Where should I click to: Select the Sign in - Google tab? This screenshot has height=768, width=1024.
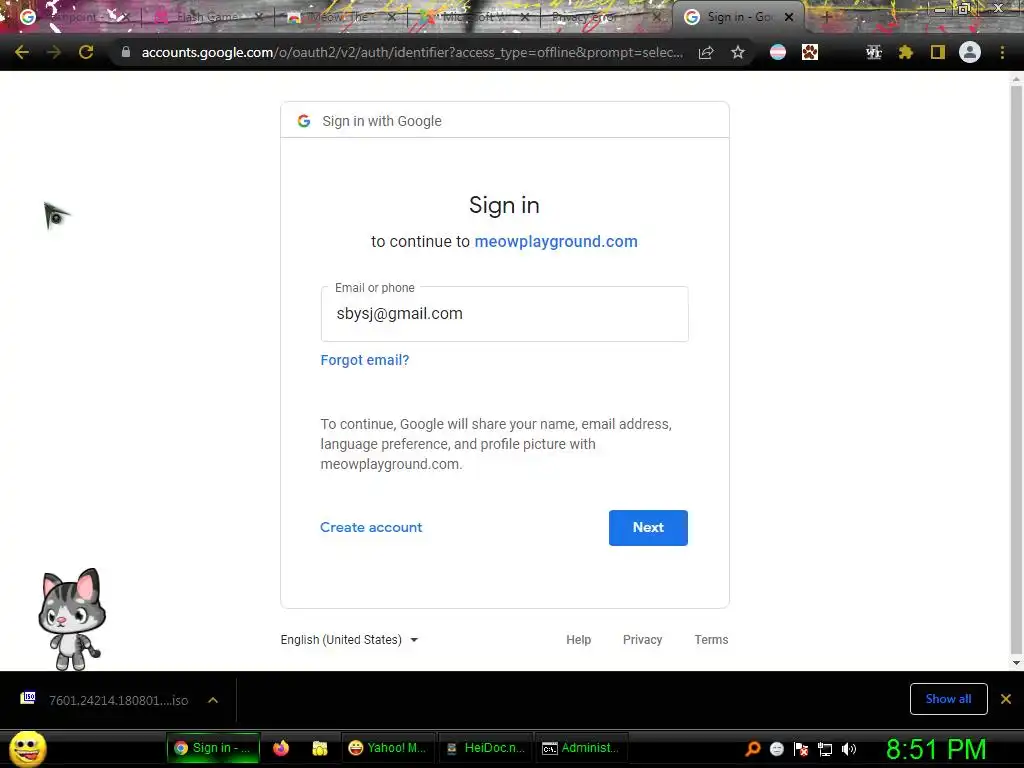tap(739, 17)
